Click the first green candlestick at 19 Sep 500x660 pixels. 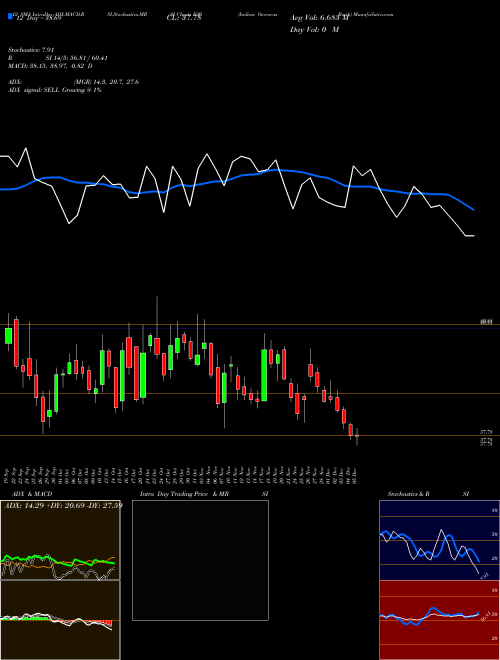(8, 336)
